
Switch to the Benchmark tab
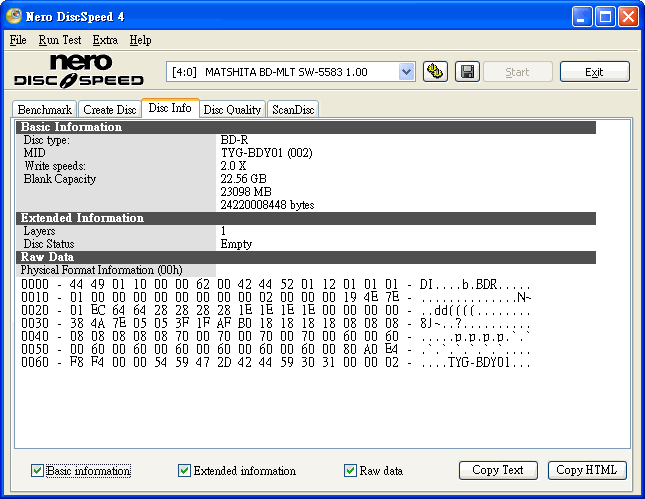[x=44, y=109]
